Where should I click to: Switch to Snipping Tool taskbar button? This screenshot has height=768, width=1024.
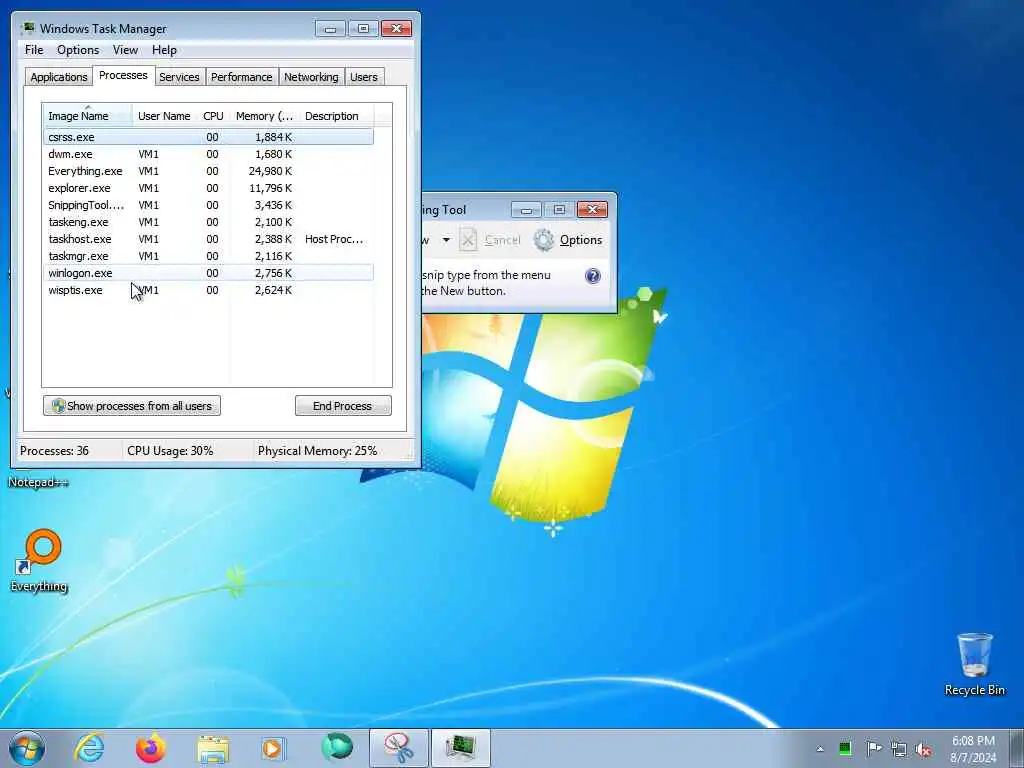(398, 748)
